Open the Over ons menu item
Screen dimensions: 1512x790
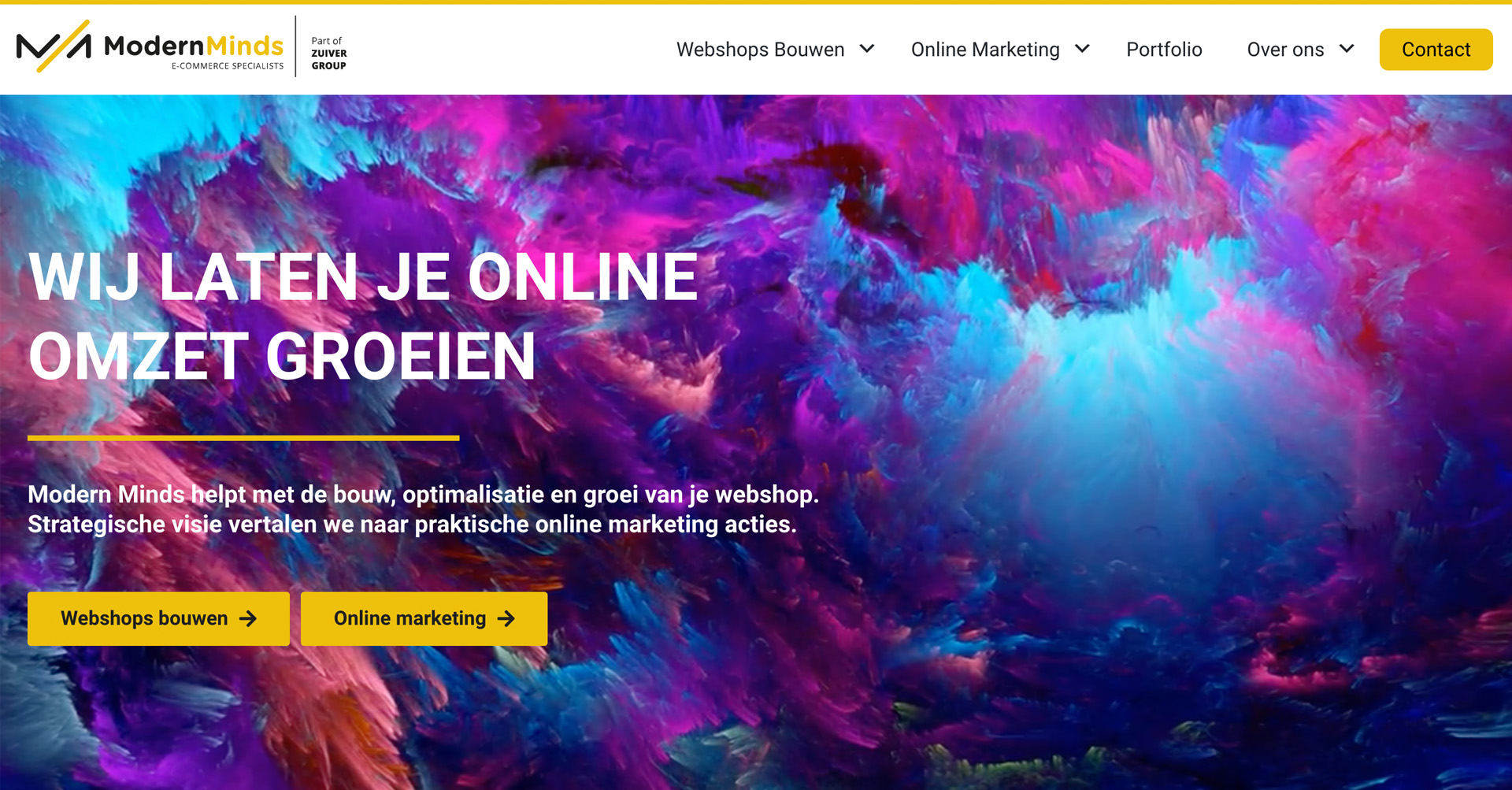tap(1285, 50)
